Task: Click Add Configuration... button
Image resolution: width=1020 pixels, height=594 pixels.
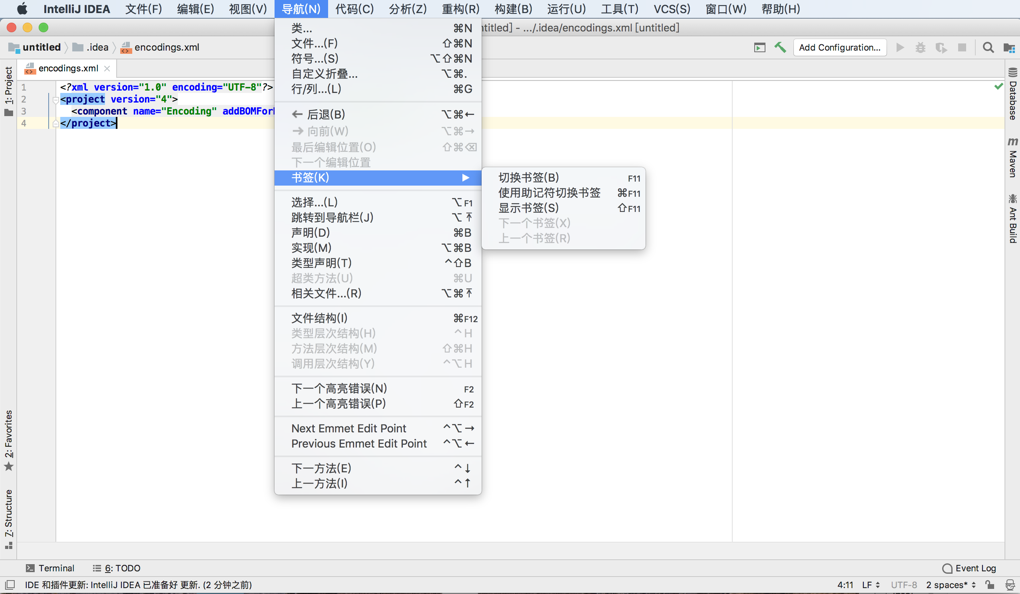Action: (x=839, y=47)
